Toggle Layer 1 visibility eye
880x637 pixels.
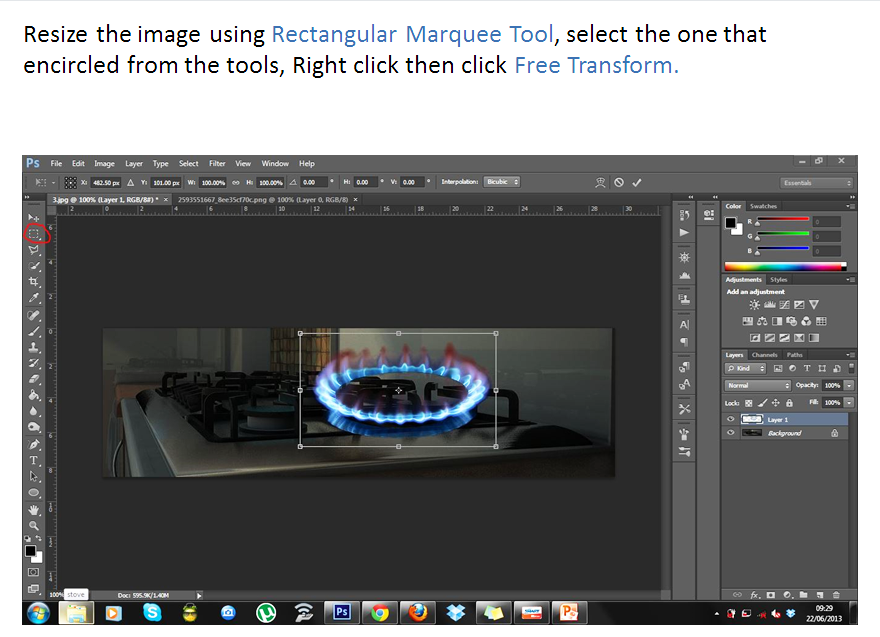click(730, 418)
